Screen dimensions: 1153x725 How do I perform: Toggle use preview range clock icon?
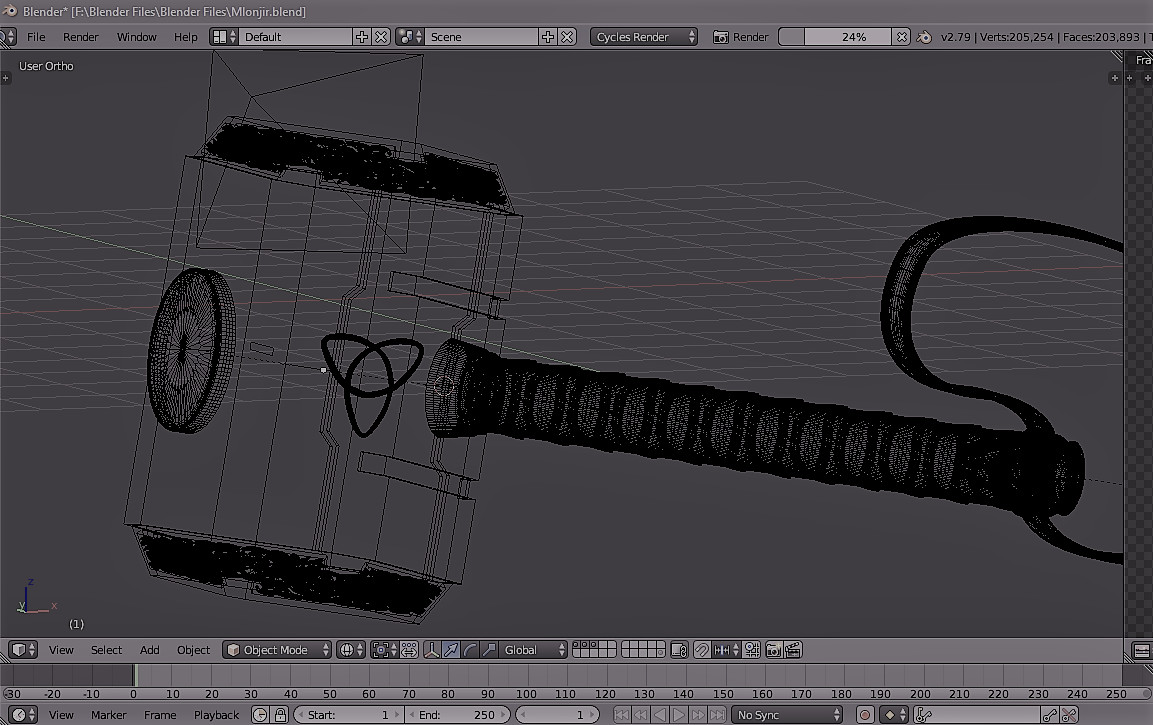coord(260,715)
